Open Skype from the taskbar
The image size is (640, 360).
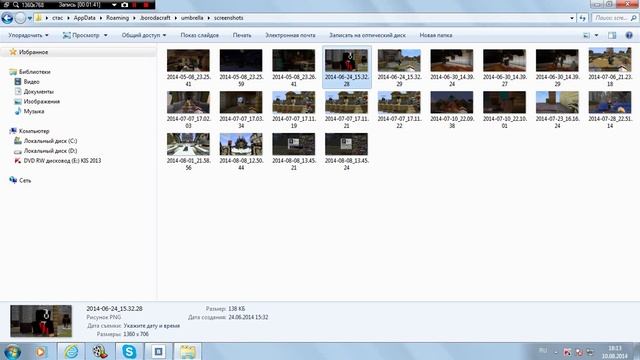click(129, 352)
